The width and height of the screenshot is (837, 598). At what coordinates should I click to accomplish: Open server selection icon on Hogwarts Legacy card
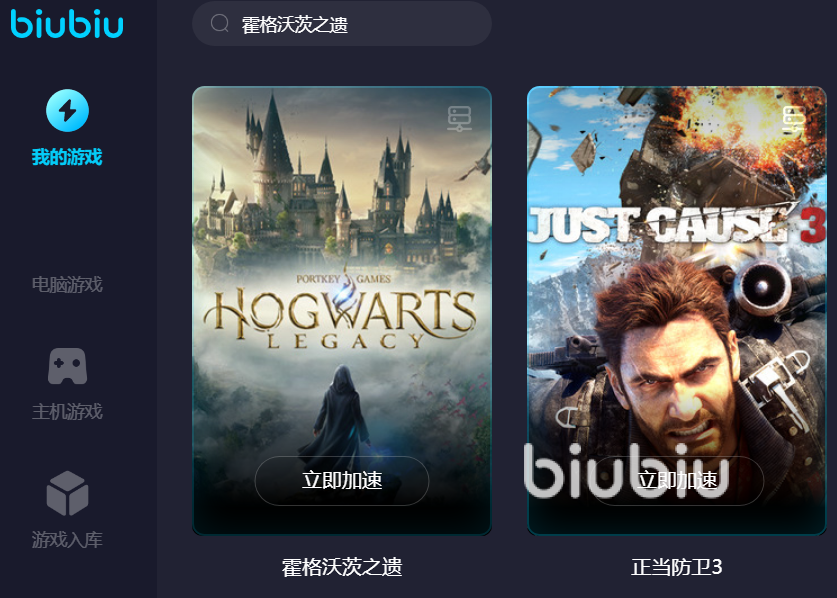(459, 119)
